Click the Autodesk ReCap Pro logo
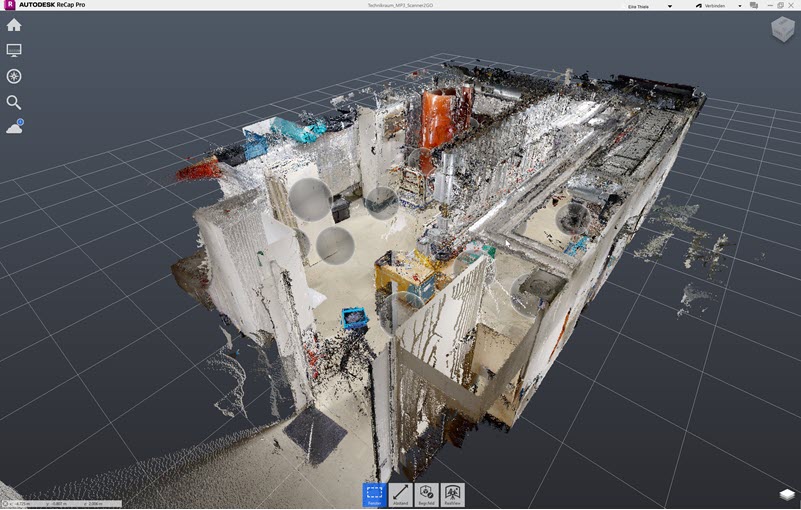 (x=10, y=5)
